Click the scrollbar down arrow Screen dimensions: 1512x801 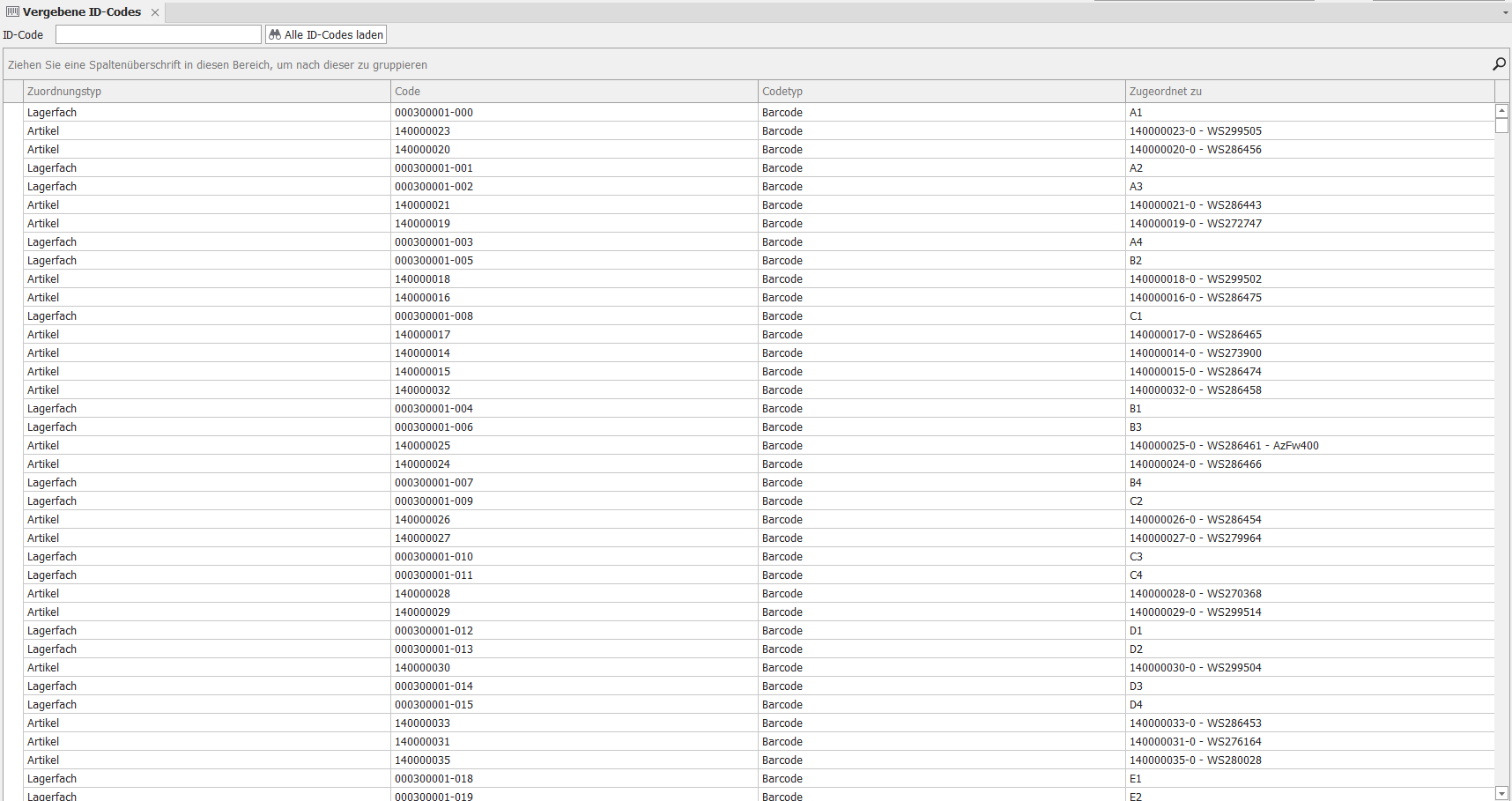point(1502,793)
